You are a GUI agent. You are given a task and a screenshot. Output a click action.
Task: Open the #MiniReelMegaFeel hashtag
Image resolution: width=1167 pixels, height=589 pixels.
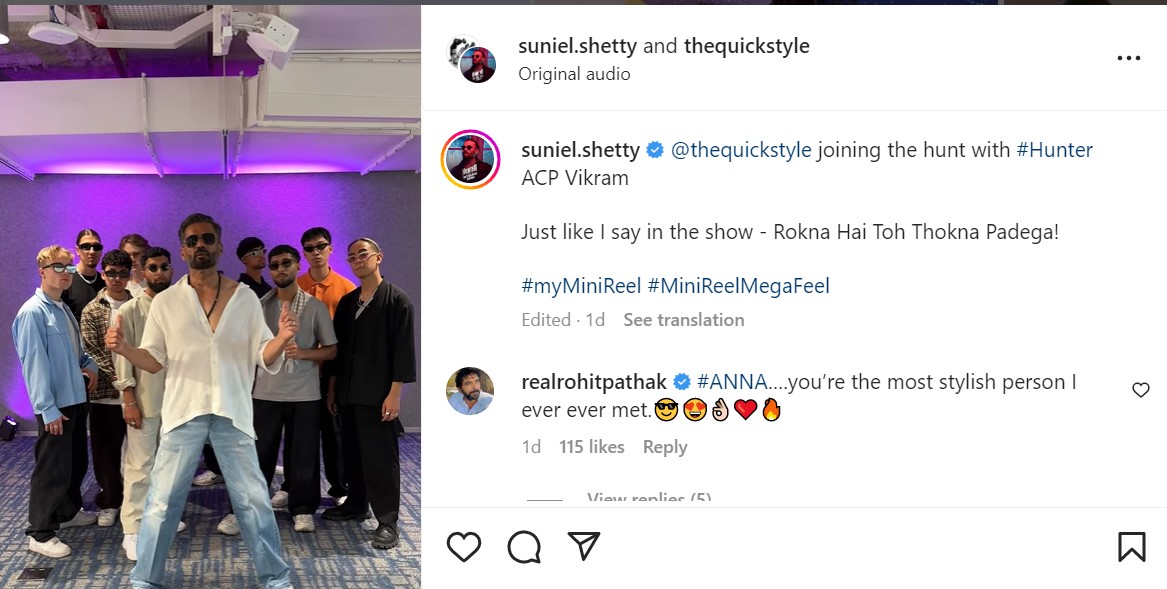tap(738, 286)
